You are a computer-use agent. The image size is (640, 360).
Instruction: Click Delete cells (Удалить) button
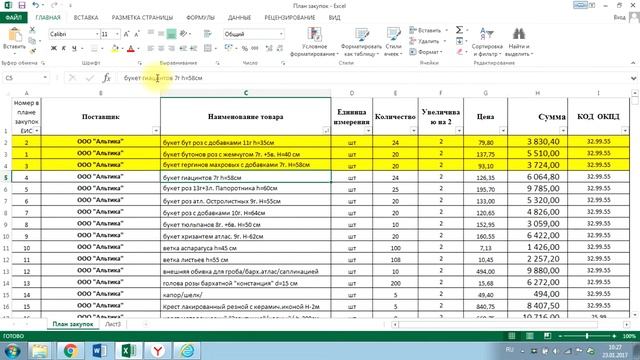tap(427, 41)
